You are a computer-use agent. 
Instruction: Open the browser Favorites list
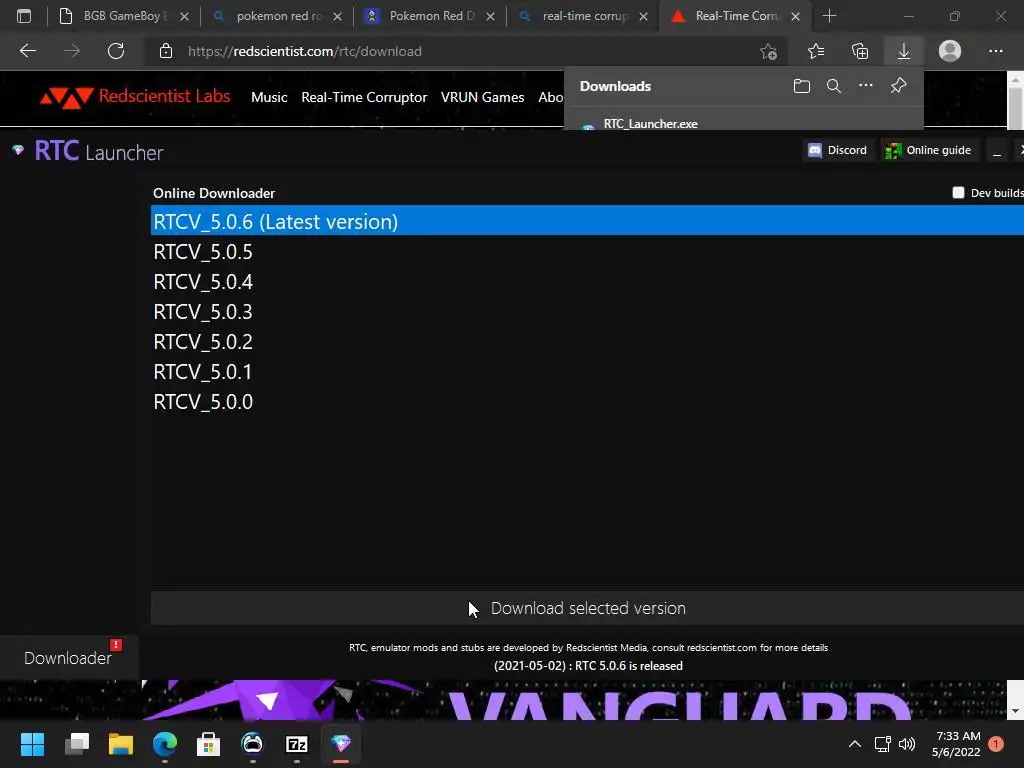coord(816,51)
